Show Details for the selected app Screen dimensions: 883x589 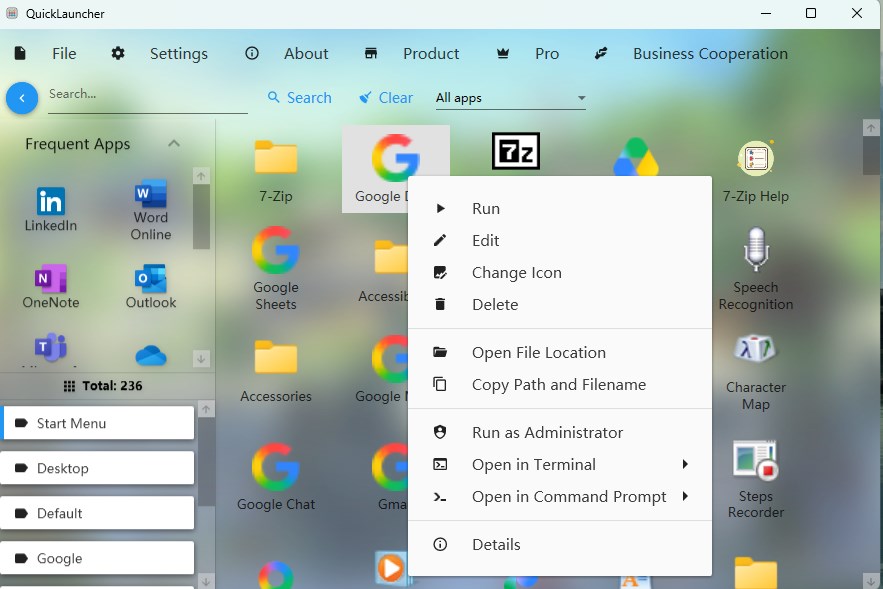[560, 545]
